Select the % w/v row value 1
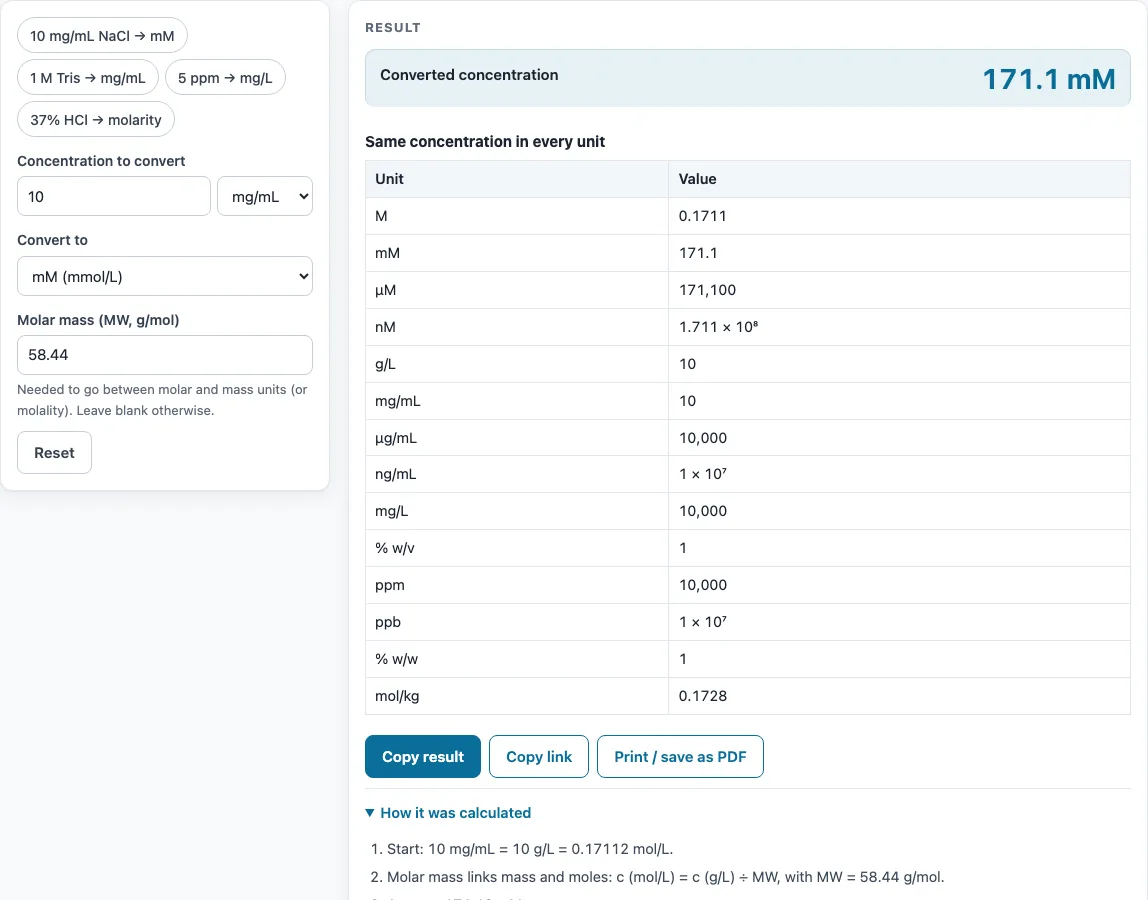This screenshot has height=900, width=1148. tap(683, 548)
